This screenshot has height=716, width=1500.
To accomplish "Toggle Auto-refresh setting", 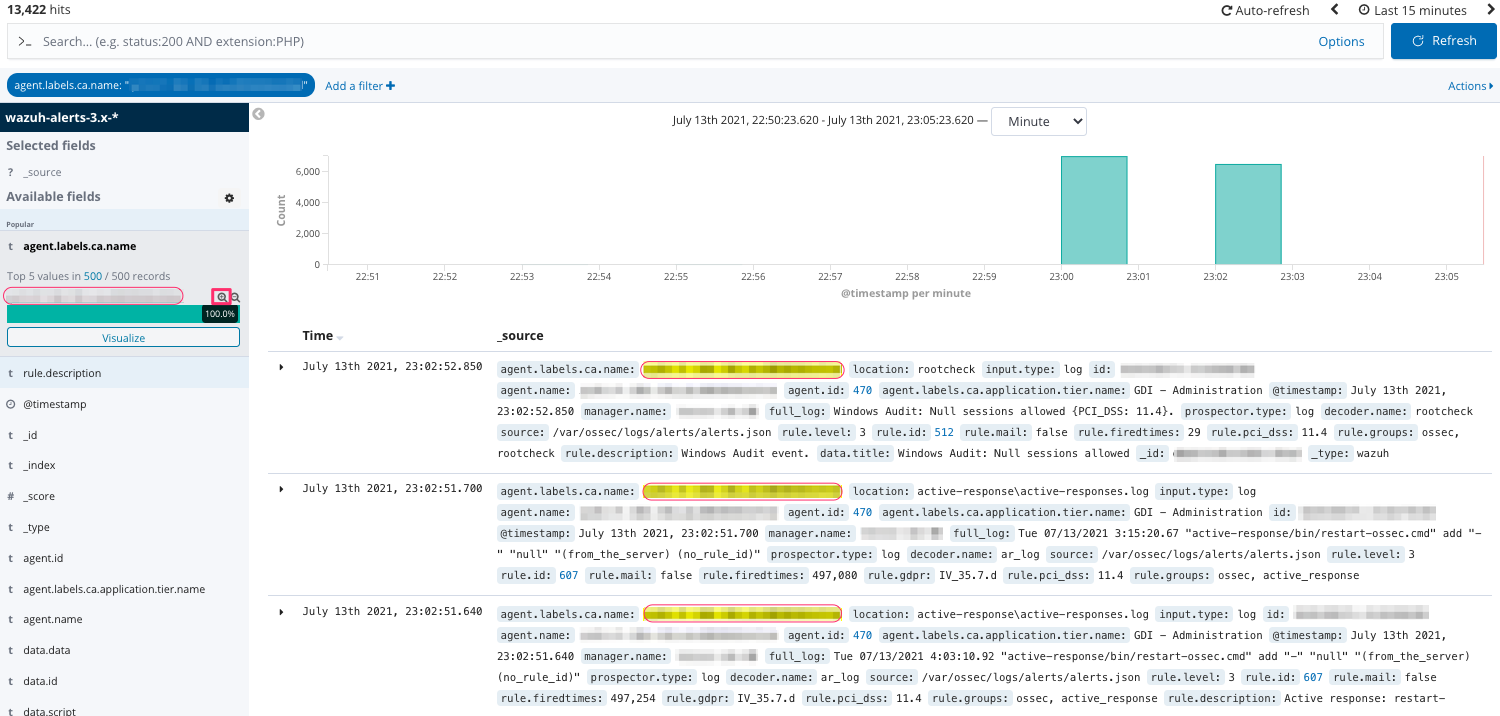I will [1265, 10].
